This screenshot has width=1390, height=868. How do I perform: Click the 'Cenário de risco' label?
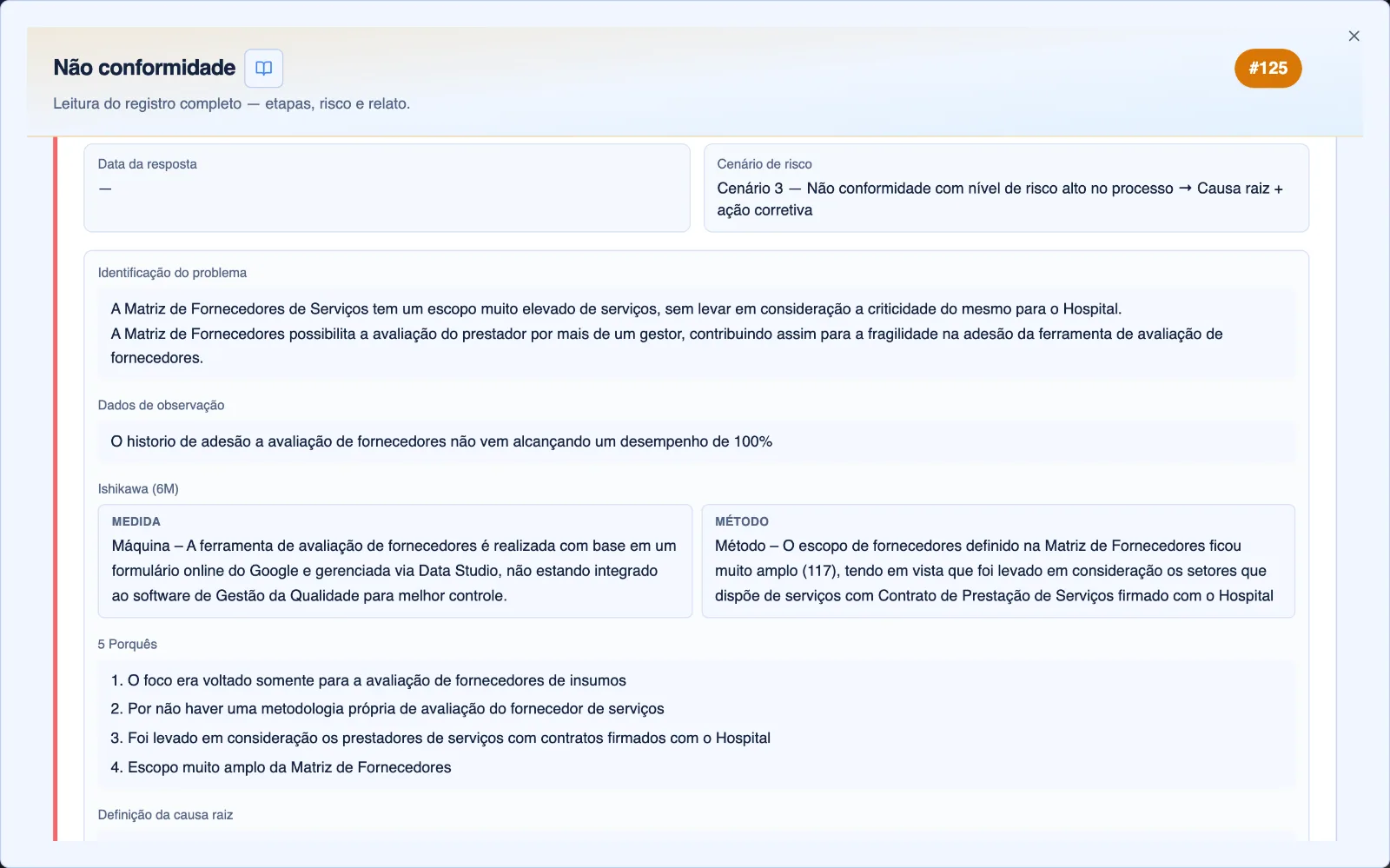tap(764, 164)
